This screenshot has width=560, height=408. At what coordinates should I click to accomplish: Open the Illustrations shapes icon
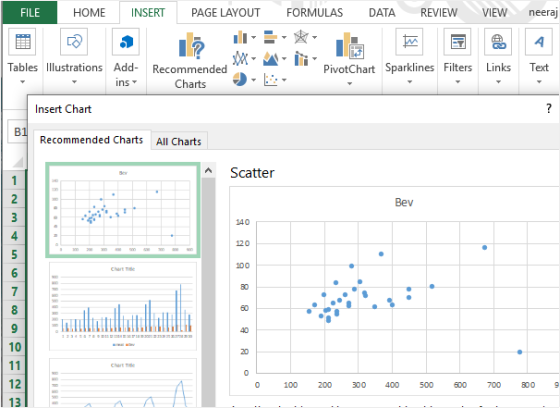[x=74, y=42]
